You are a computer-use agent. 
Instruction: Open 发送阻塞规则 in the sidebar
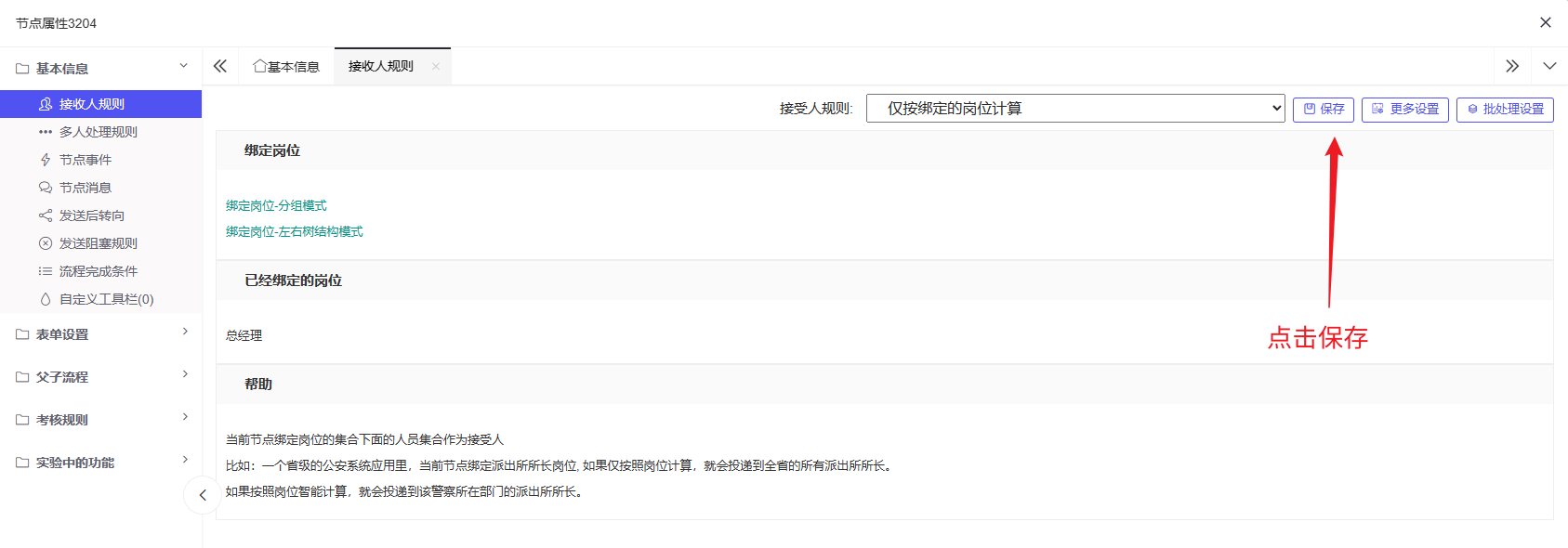pyautogui.click(x=100, y=243)
